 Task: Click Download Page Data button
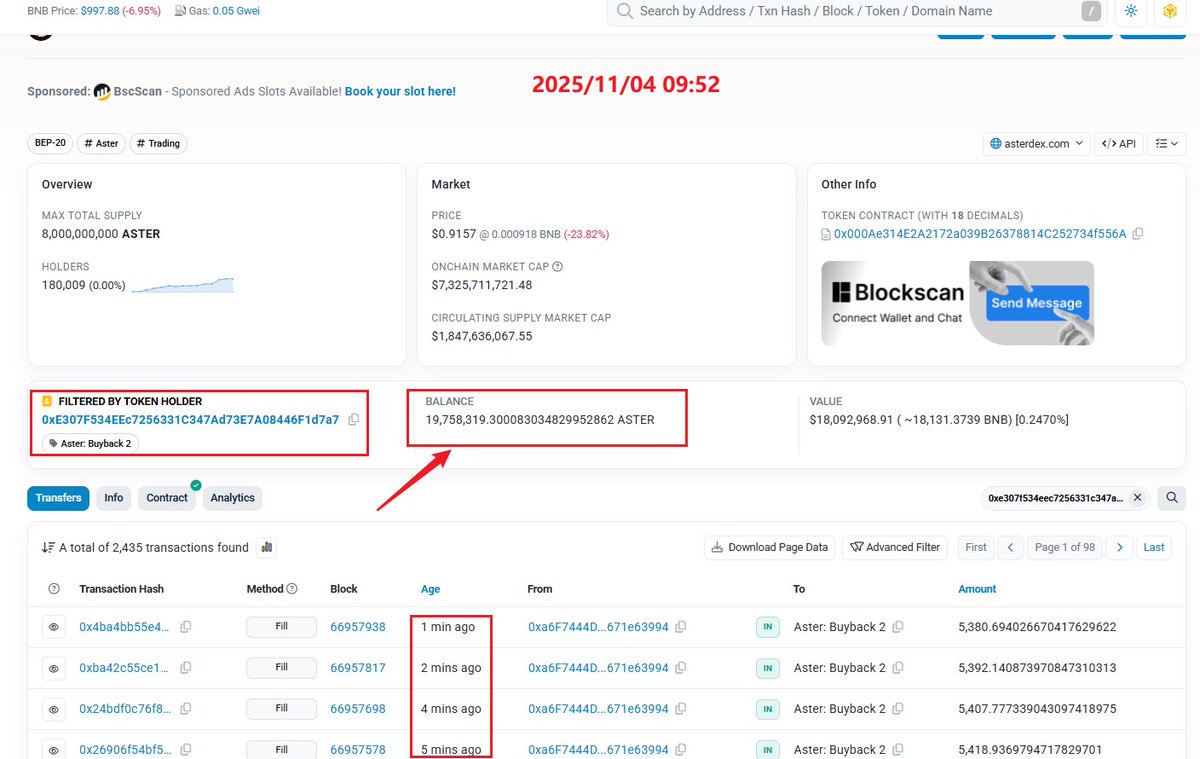[x=770, y=547]
